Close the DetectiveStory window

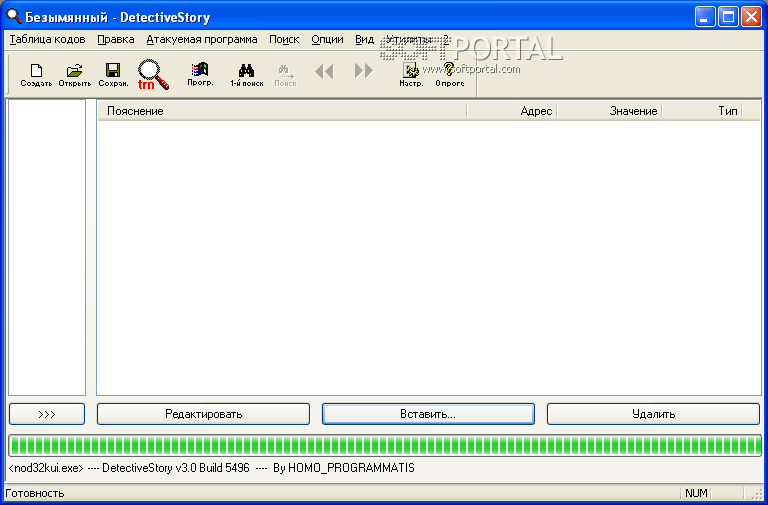(x=751, y=17)
